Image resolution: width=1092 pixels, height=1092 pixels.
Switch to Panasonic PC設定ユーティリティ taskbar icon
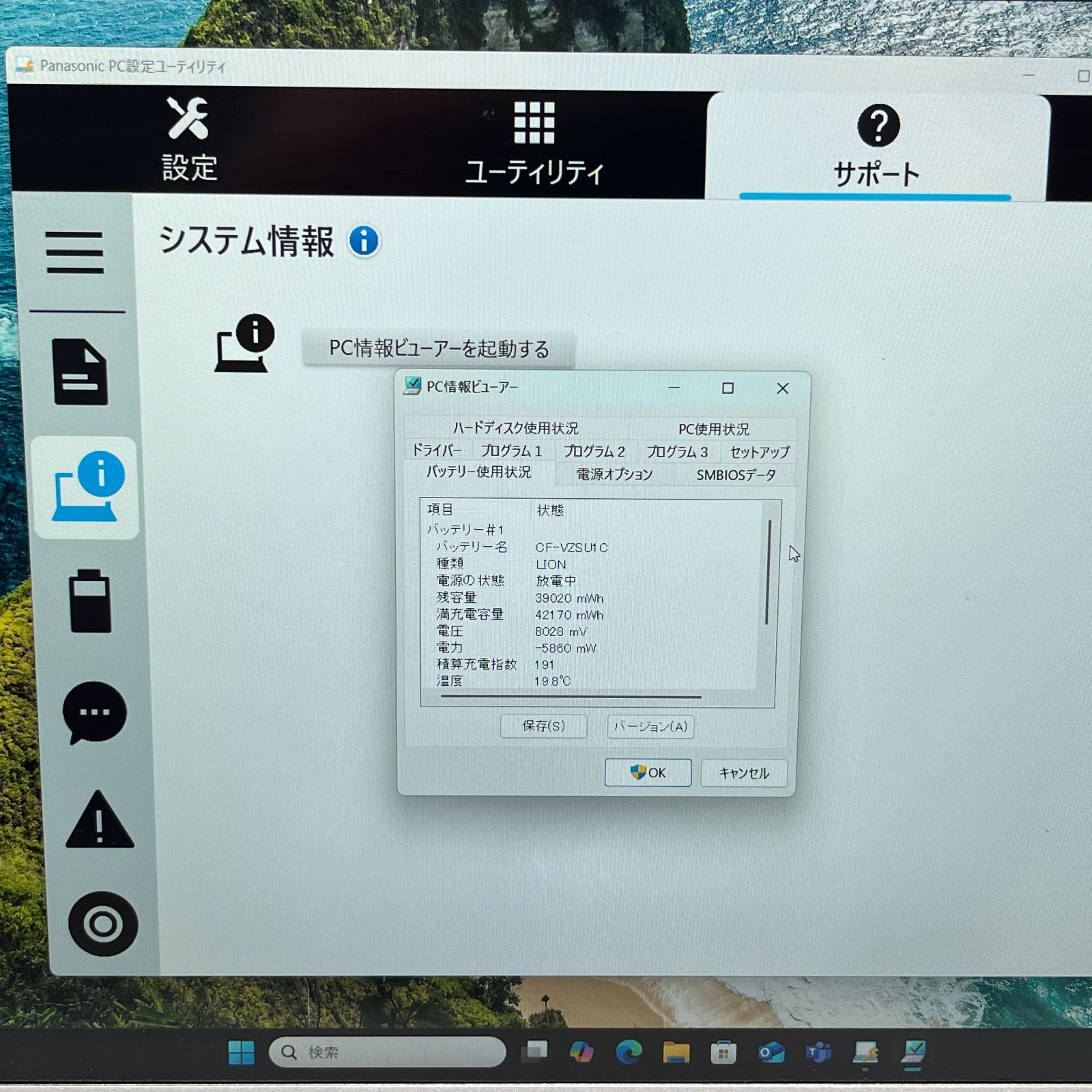tap(865, 1053)
